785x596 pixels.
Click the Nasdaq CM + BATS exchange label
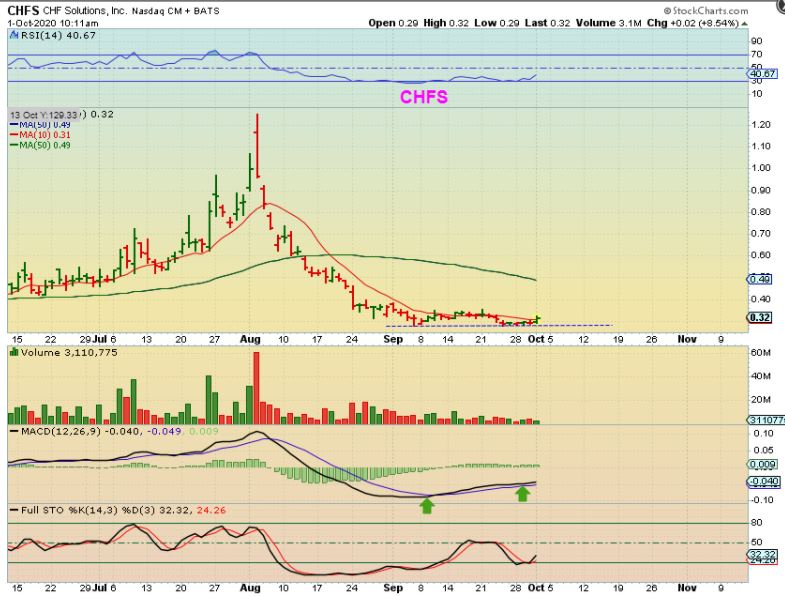pyautogui.click(x=175, y=11)
